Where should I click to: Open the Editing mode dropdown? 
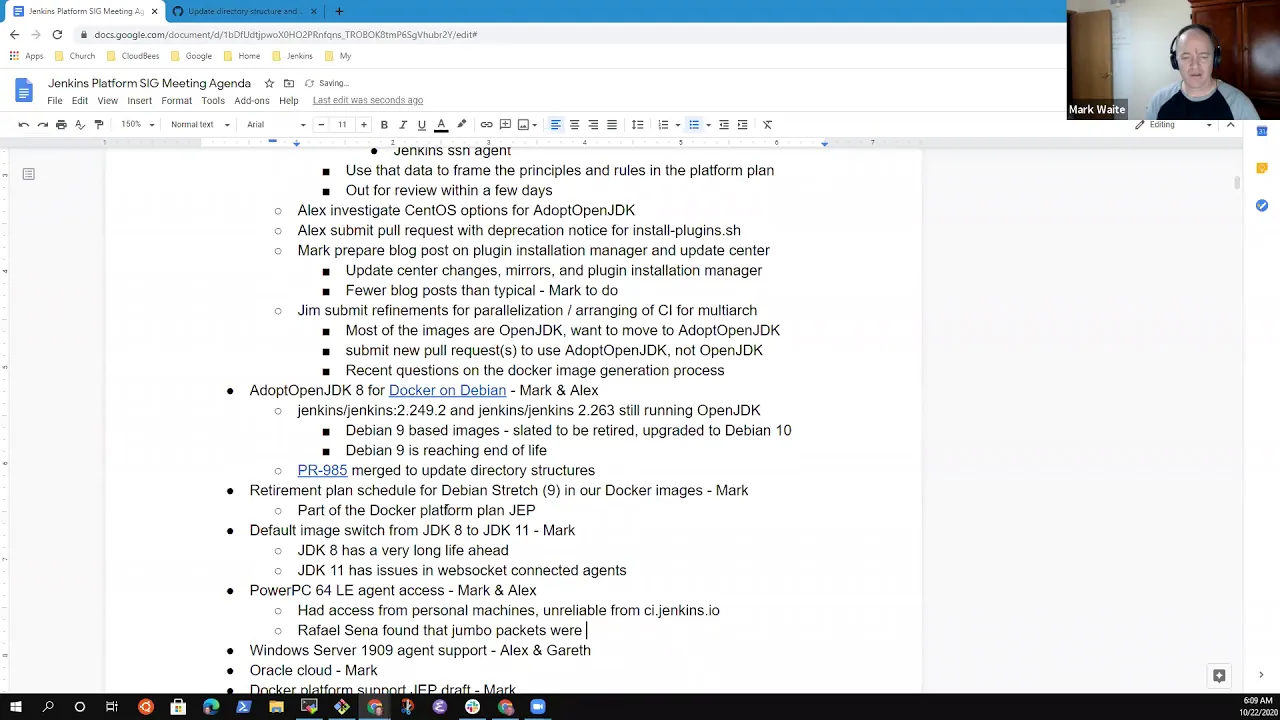click(1175, 125)
